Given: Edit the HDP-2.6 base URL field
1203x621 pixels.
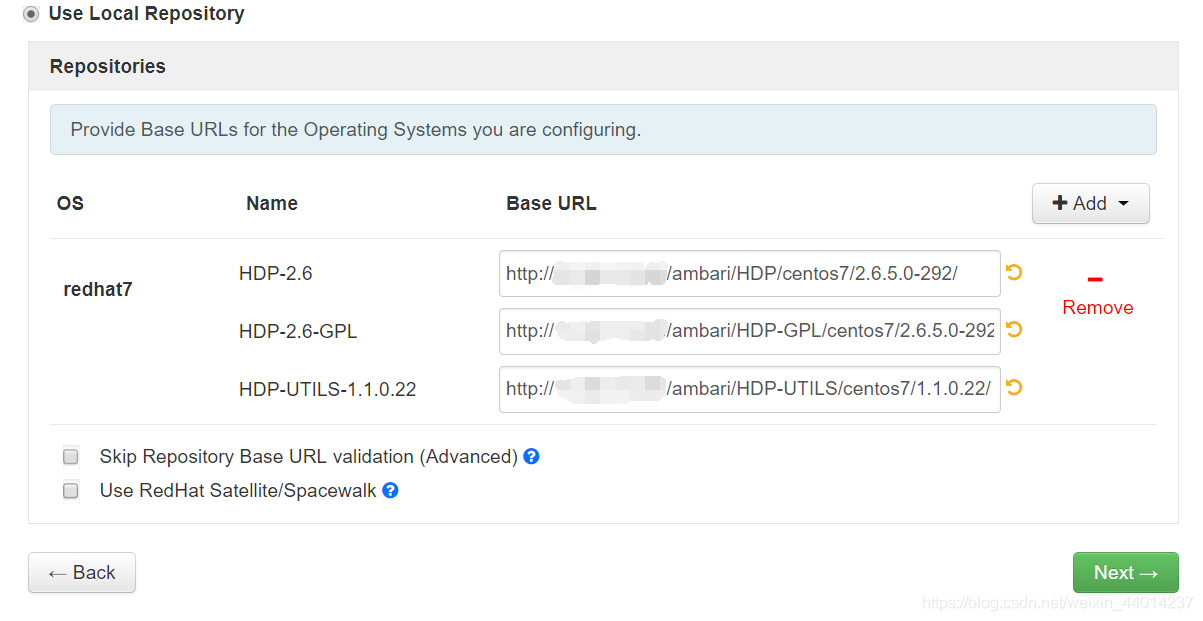Looking at the screenshot, I should (750, 273).
